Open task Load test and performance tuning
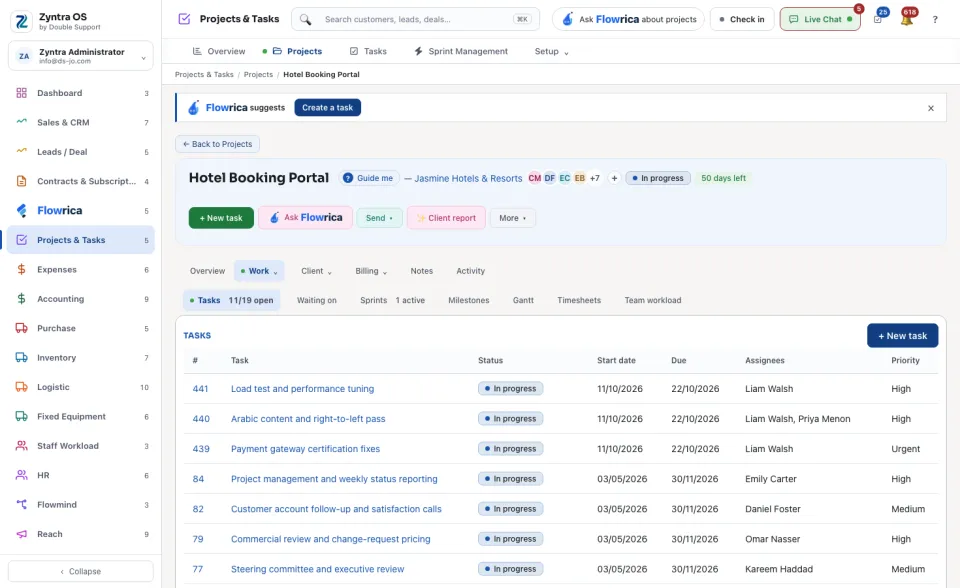The width and height of the screenshot is (960, 588). [x=302, y=389]
